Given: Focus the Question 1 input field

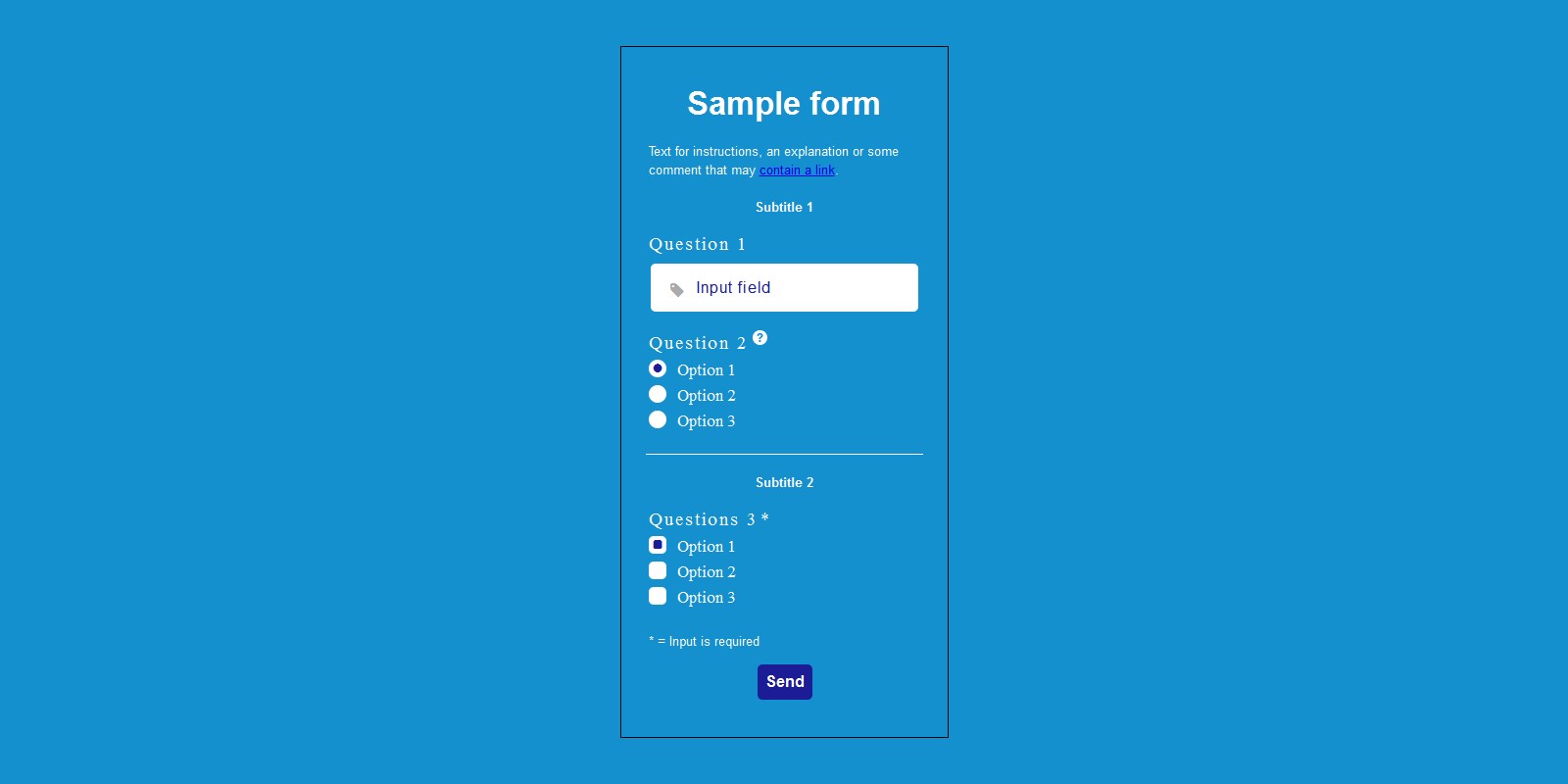Looking at the screenshot, I should click(784, 287).
